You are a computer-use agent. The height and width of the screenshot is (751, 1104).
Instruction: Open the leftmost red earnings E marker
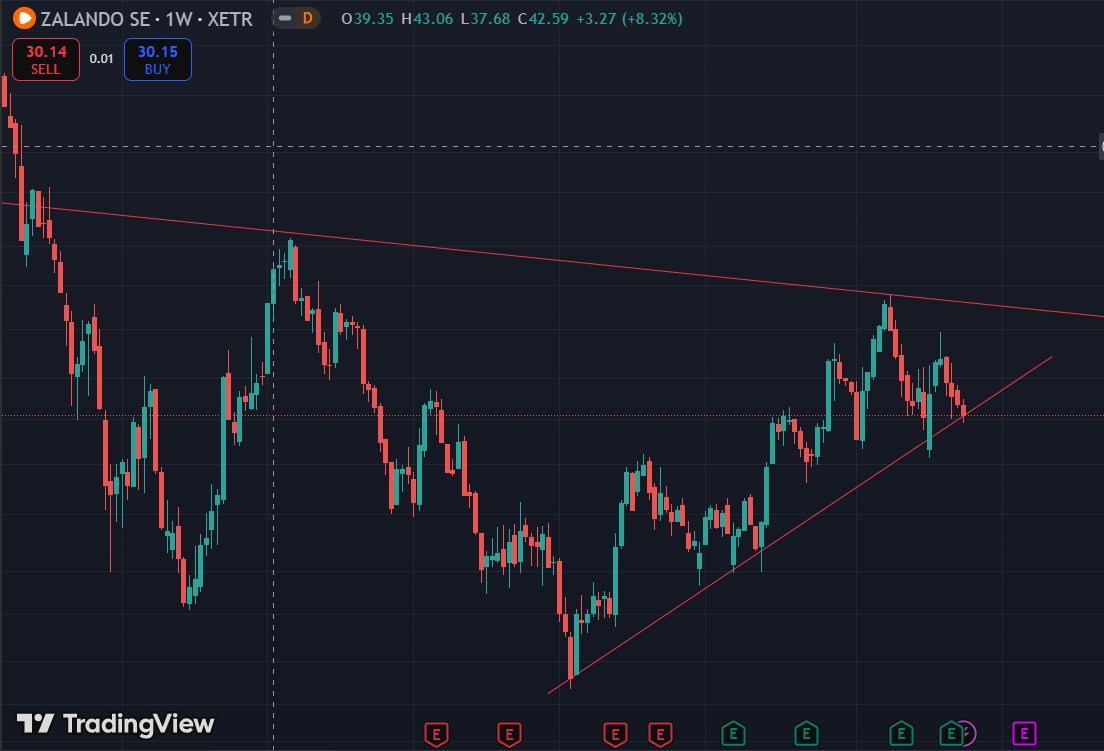coord(437,735)
